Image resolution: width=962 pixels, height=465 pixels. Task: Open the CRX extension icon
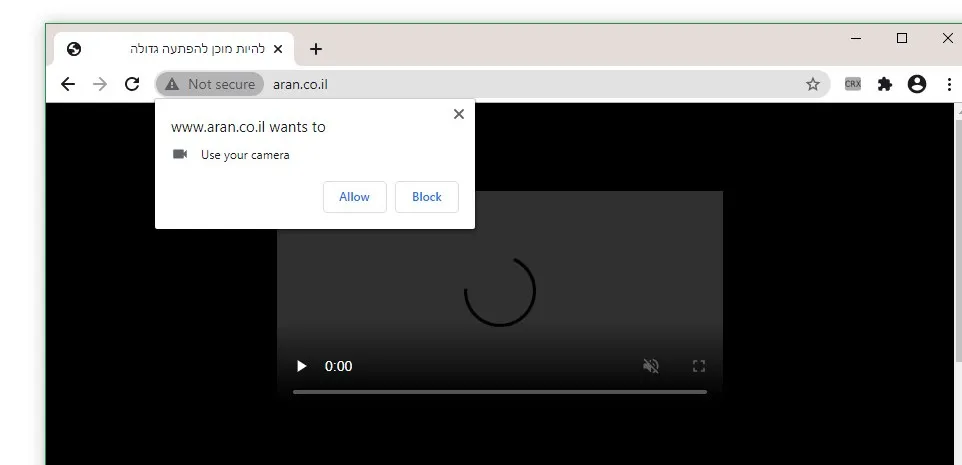click(852, 84)
